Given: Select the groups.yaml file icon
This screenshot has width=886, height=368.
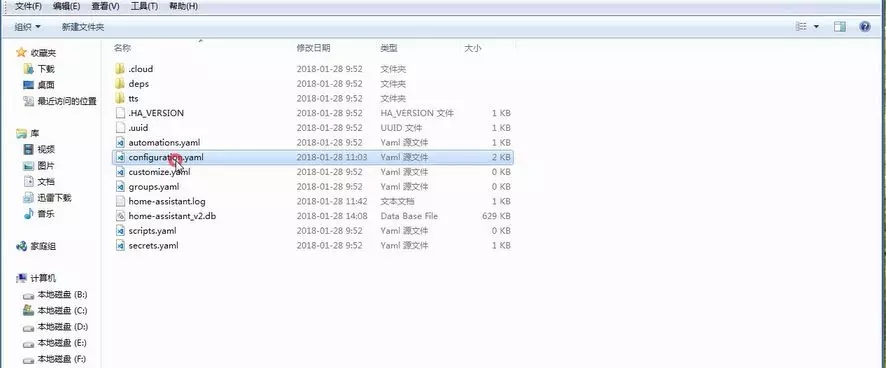Looking at the screenshot, I should coord(120,187).
